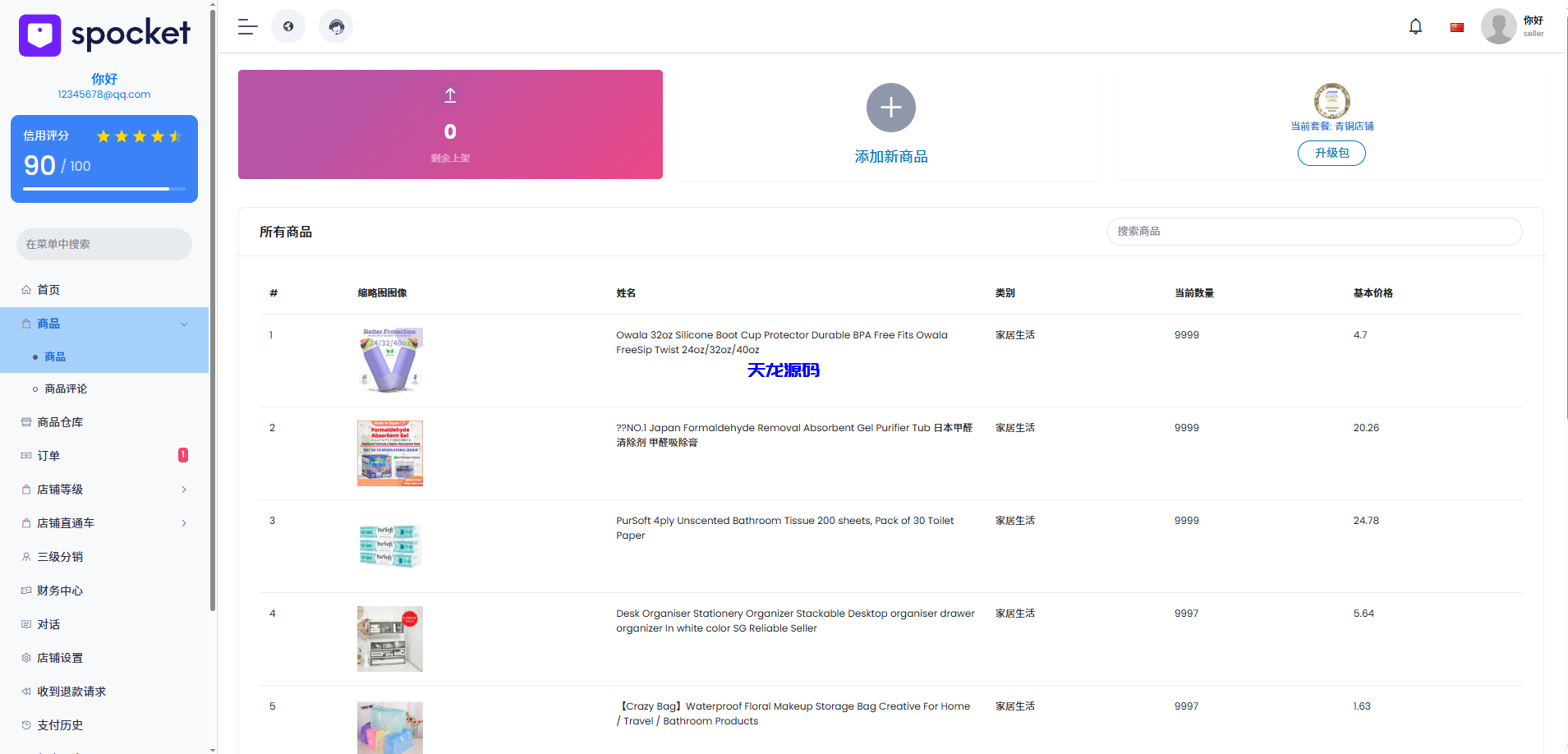
Task: Open 商品仓库 from the sidebar
Action: (x=59, y=421)
